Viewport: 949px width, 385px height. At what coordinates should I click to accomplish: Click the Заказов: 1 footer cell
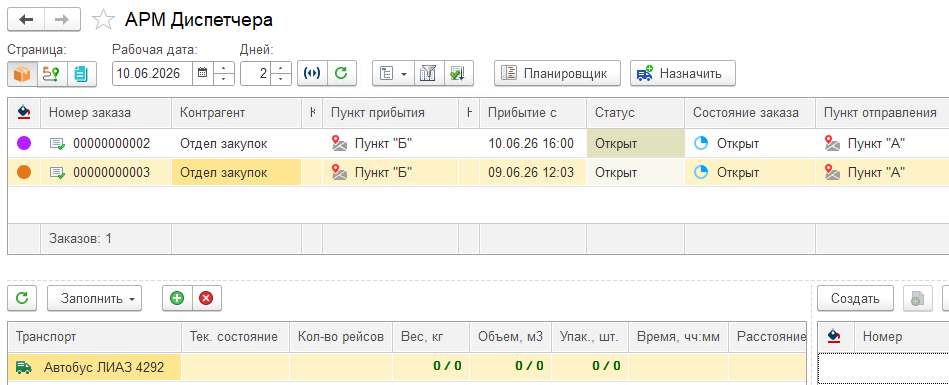(x=106, y=239)
